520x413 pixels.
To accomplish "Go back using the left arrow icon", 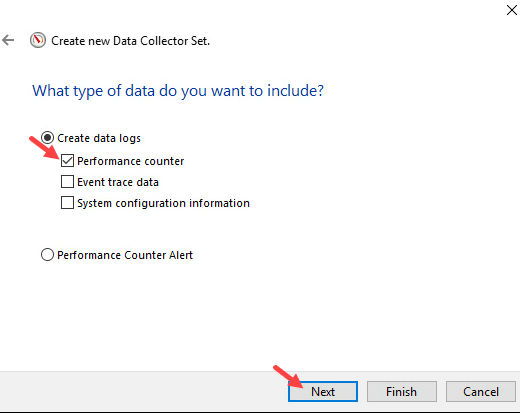I will point(8,40).
